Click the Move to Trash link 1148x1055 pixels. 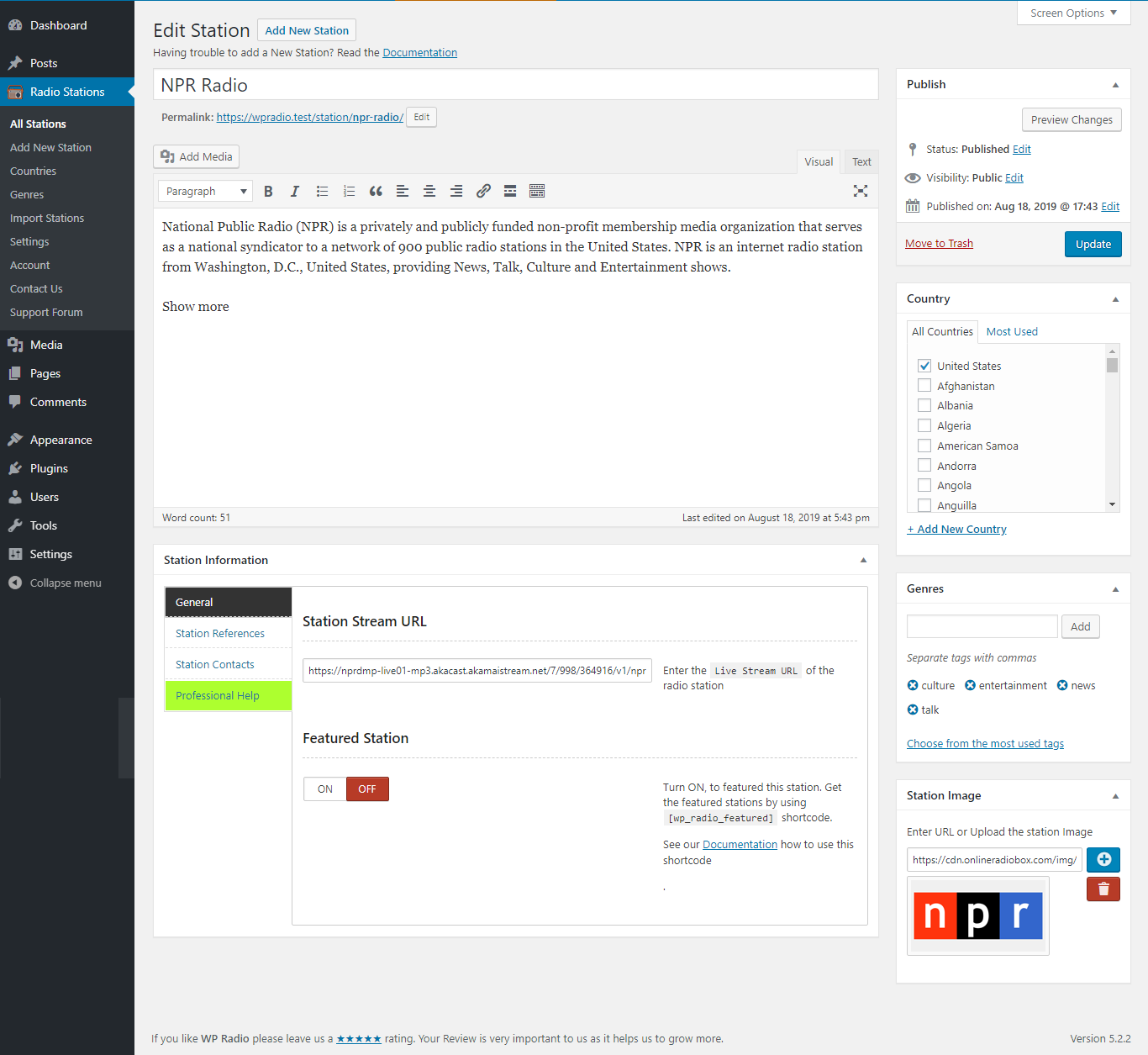click(939, 244)
